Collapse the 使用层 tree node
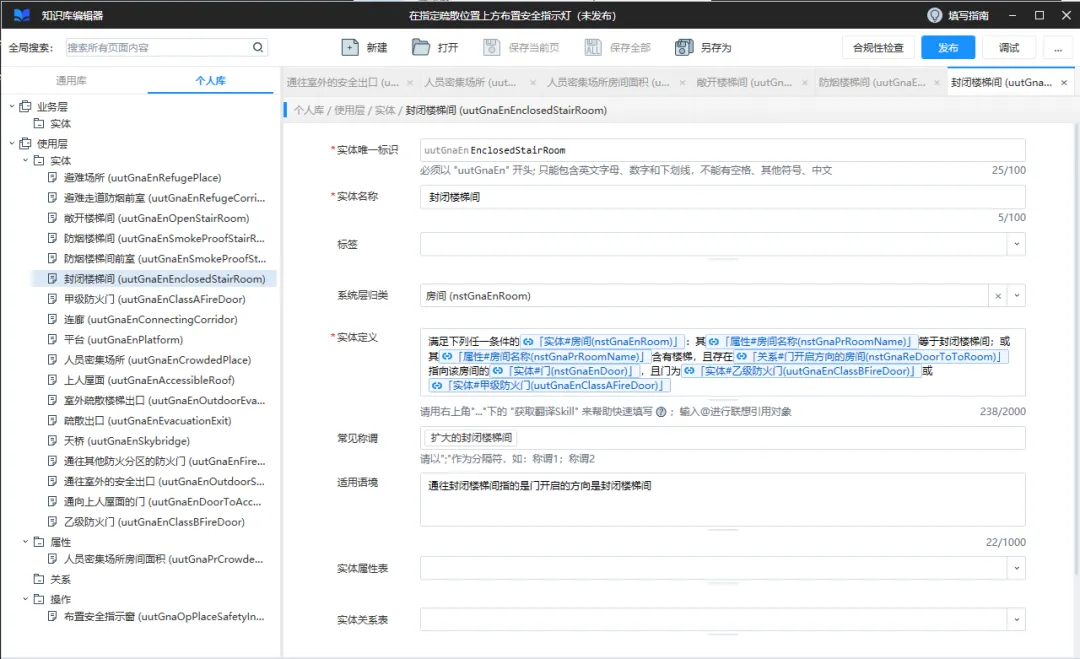Image resolution: width=1080 pixels, height=659 pixels. [12, 143]
